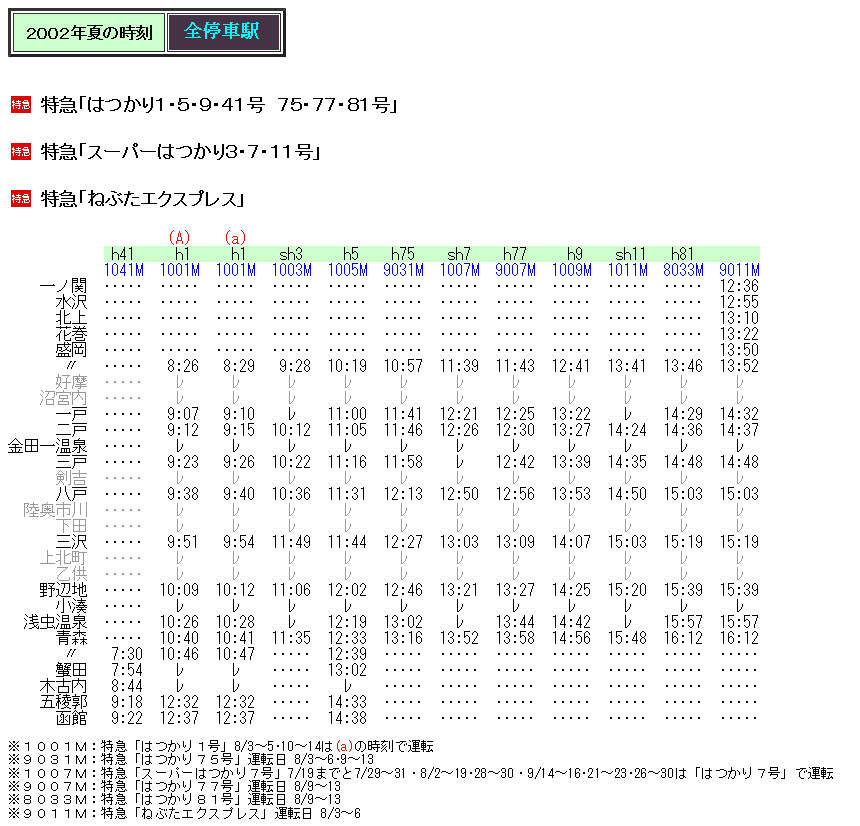Select the 五稜郭 station row label

point(64,701)
